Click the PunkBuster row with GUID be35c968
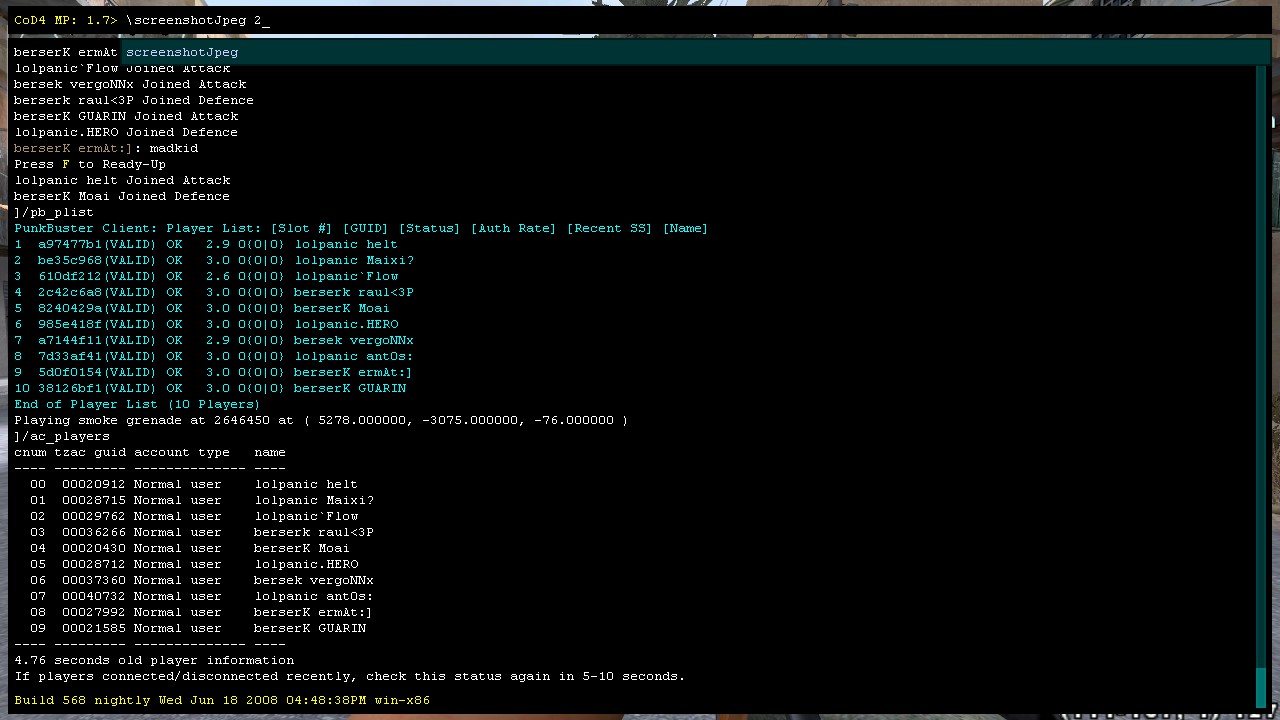 click(x=214, y=260)
